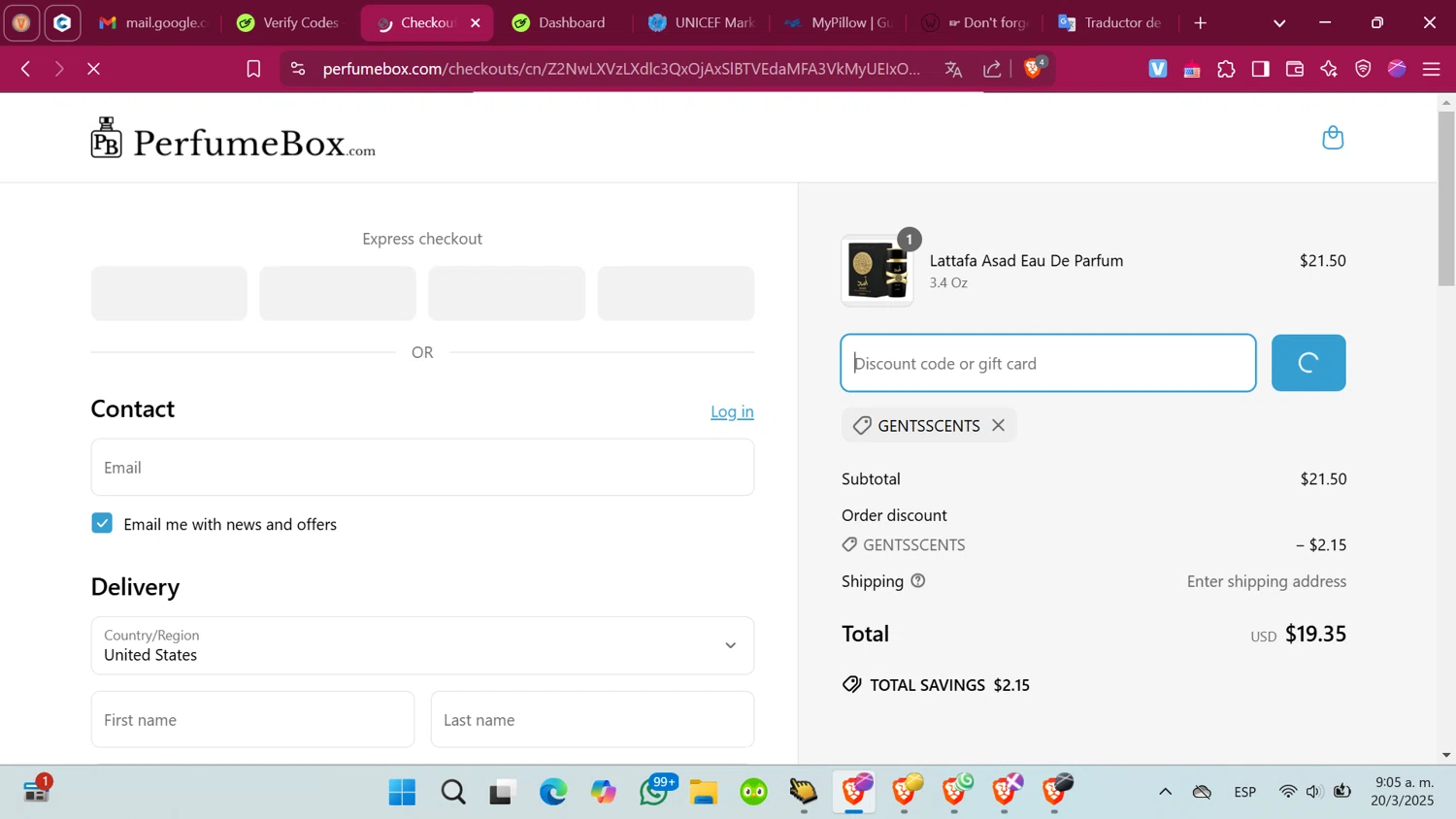Click the First name field

click(252, 719)
